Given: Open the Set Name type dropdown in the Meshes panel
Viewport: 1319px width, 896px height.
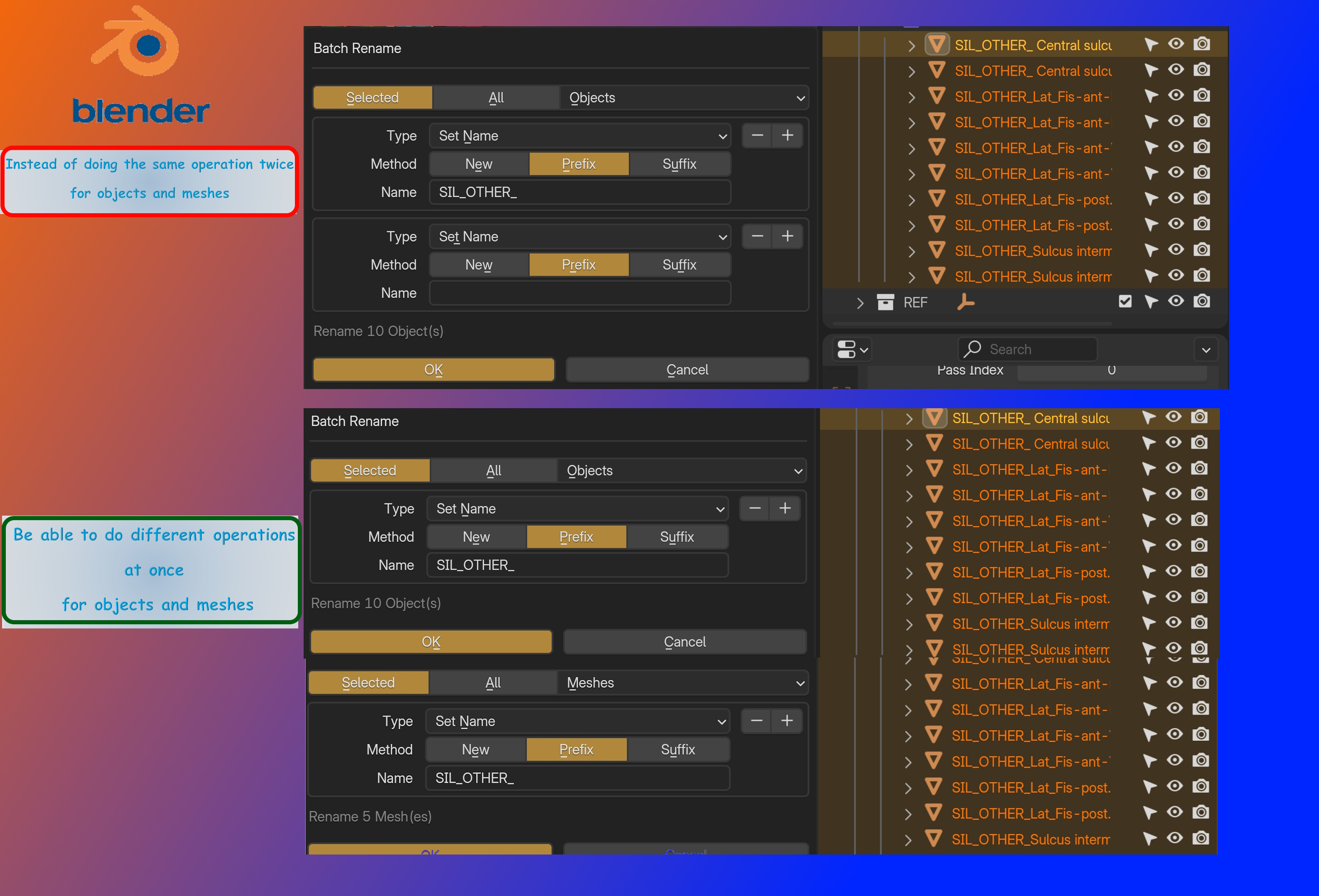Looking at the screenshot, I should point(578,721).
